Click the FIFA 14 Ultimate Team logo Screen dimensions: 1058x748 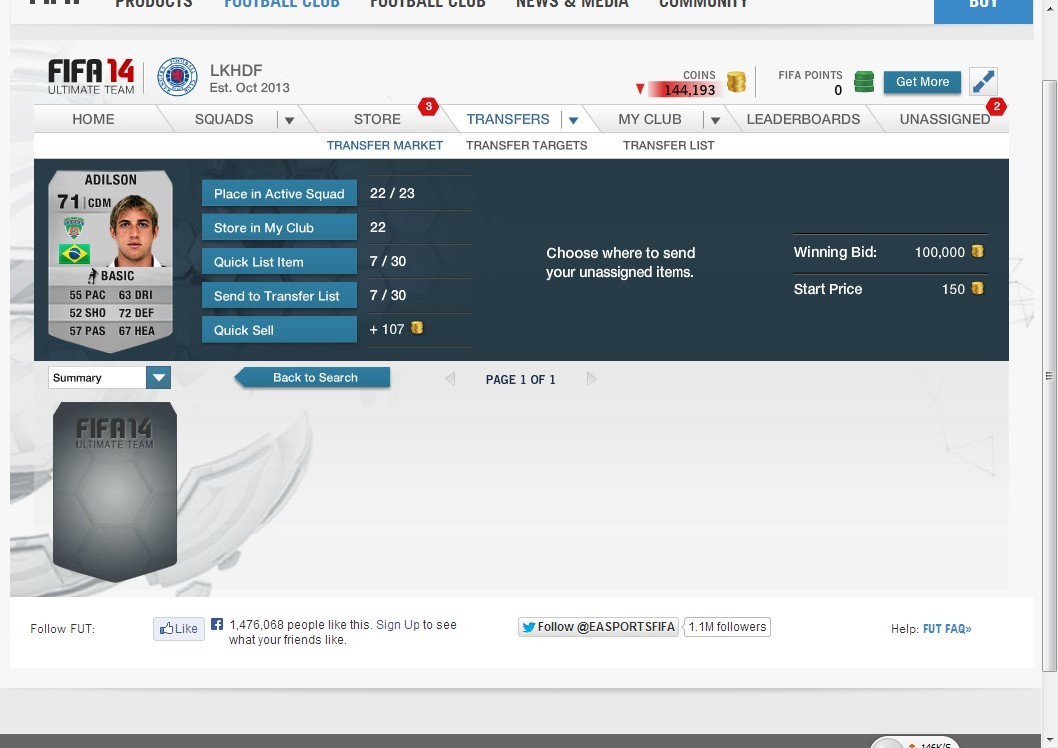[x=91, y=77]
